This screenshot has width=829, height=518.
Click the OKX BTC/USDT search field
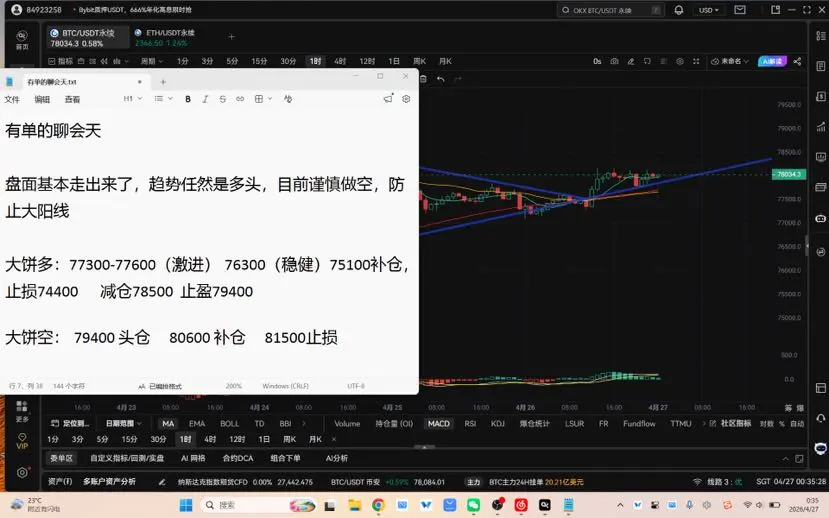click(x=610, y=10)
